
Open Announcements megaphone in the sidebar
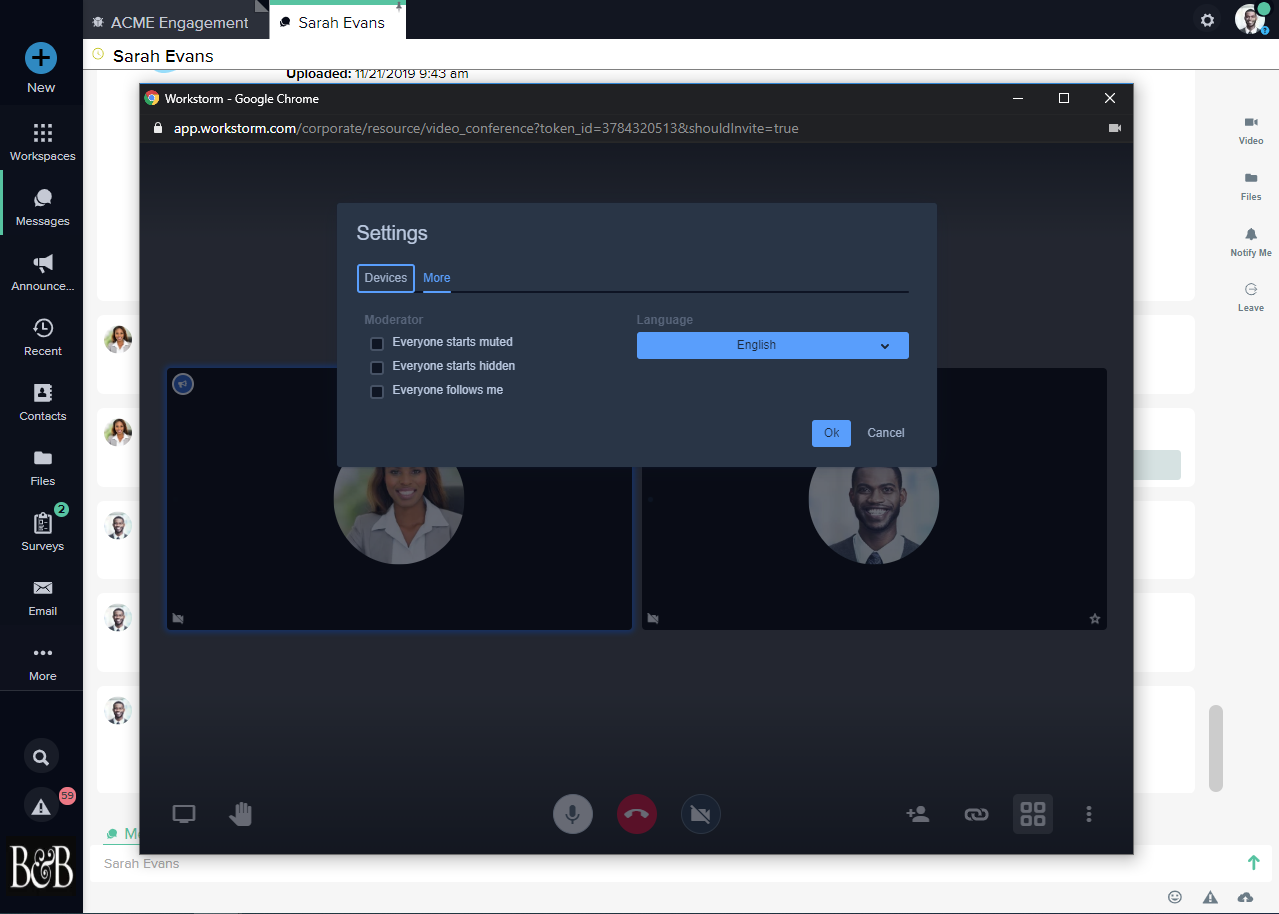click(42, 272)
